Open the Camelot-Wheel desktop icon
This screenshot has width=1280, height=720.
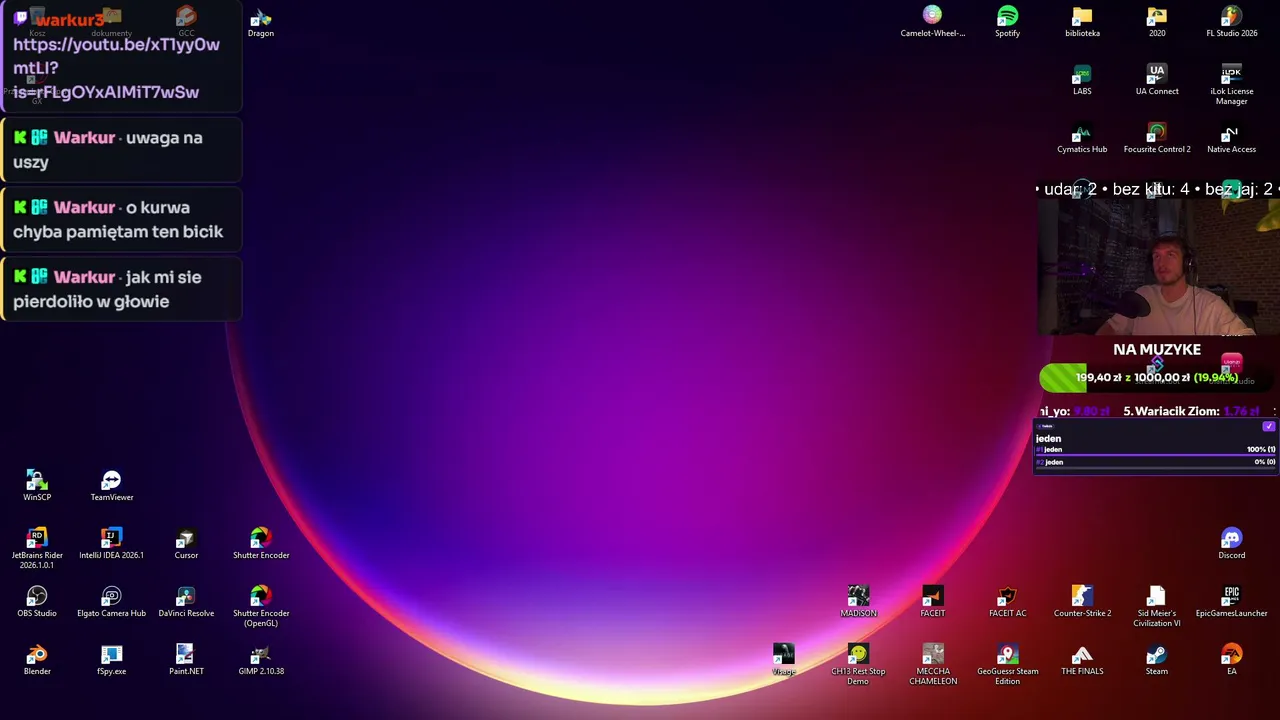[932, 22]
